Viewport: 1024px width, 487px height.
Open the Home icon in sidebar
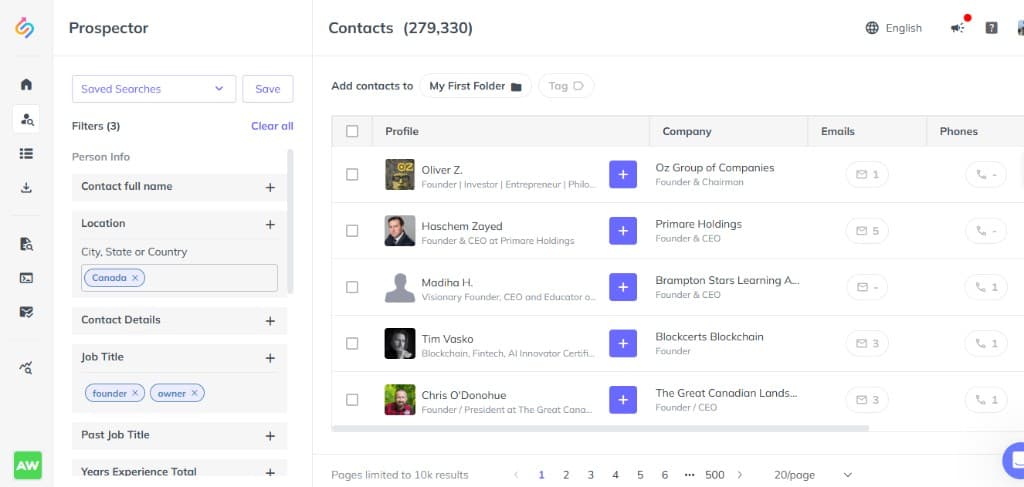pyautogui.click(x=26, y=84)
